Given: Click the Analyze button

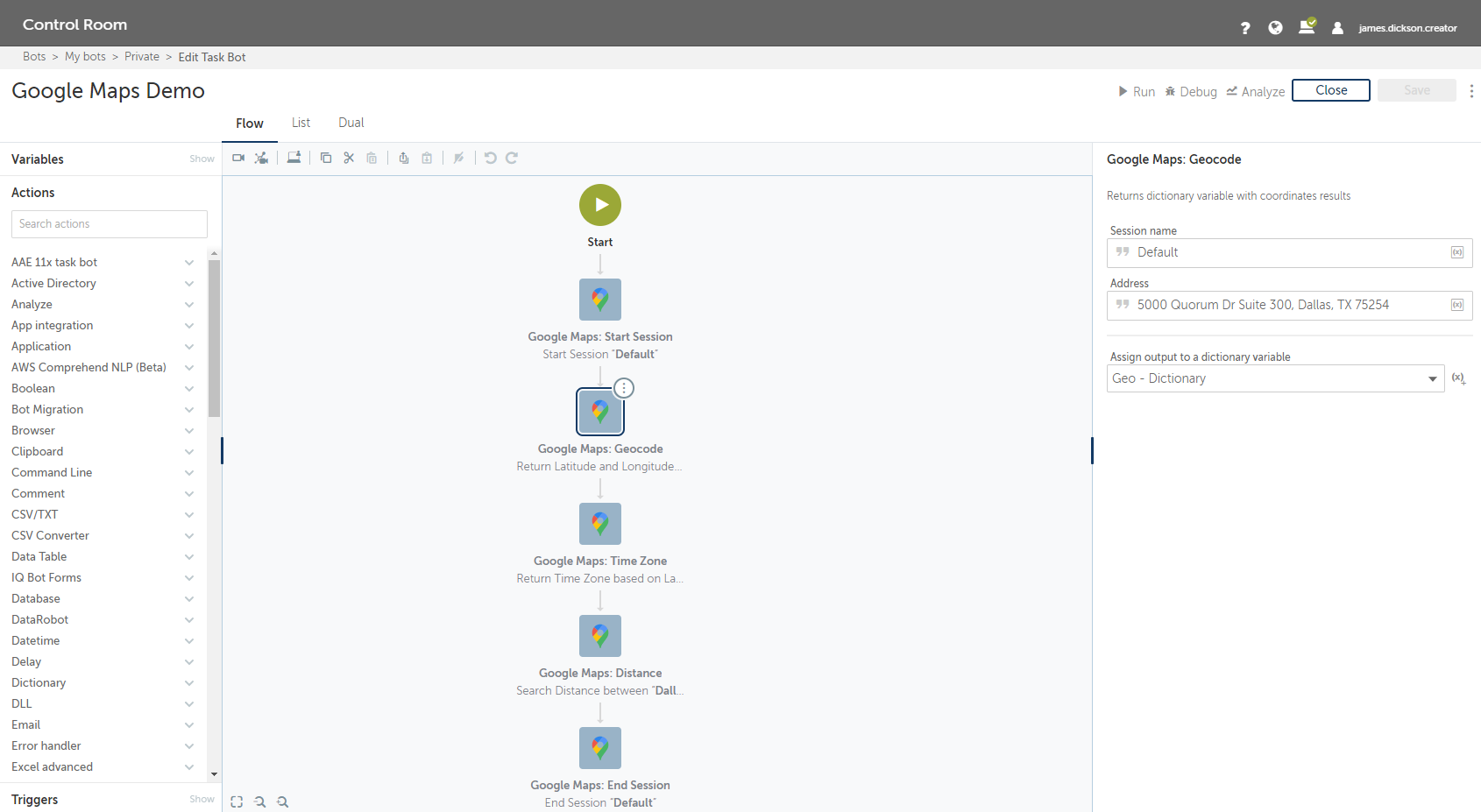Looking at the screenshot, I should pos(1256,91).
